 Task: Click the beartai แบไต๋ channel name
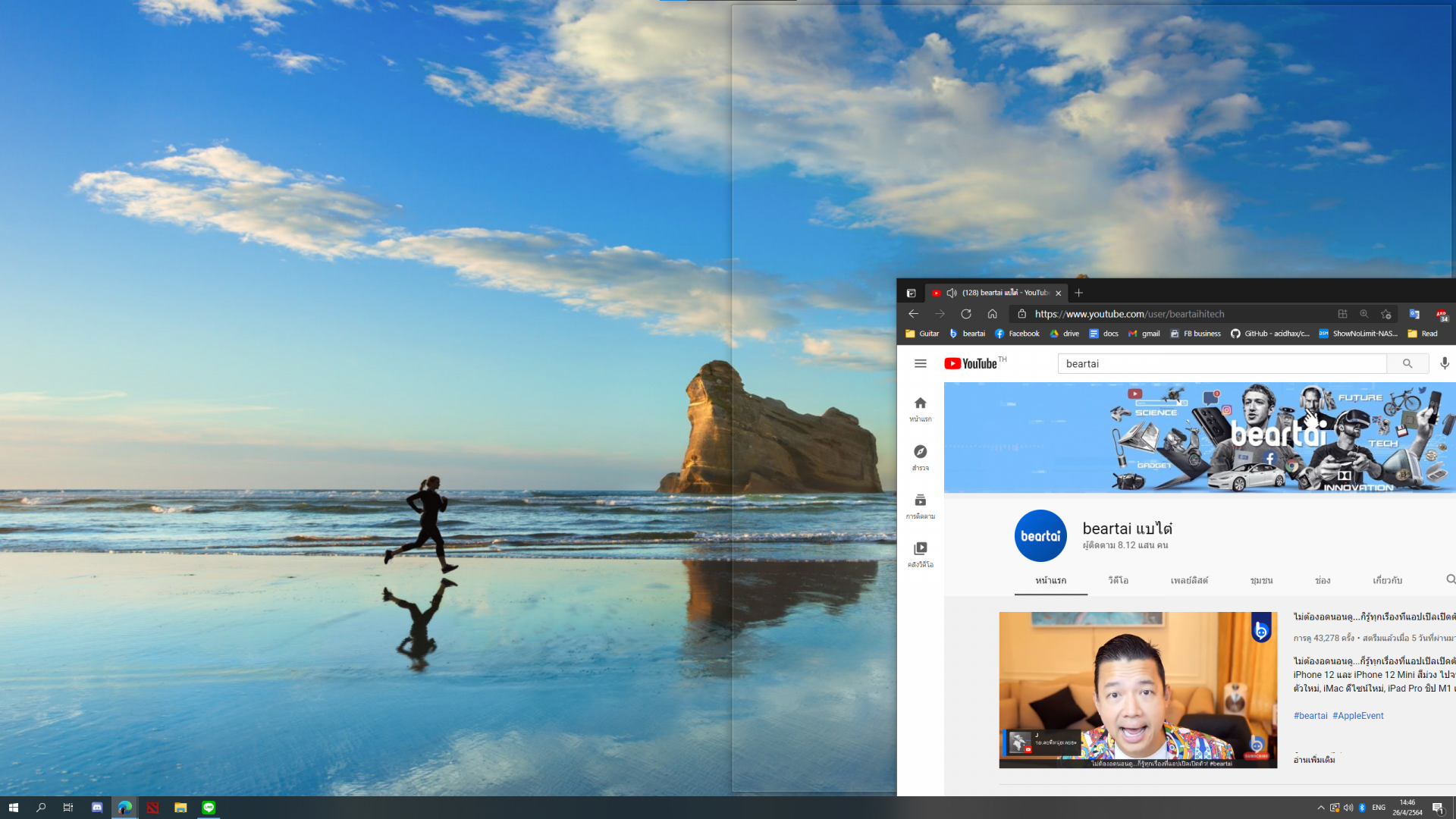coord(1127,529)
